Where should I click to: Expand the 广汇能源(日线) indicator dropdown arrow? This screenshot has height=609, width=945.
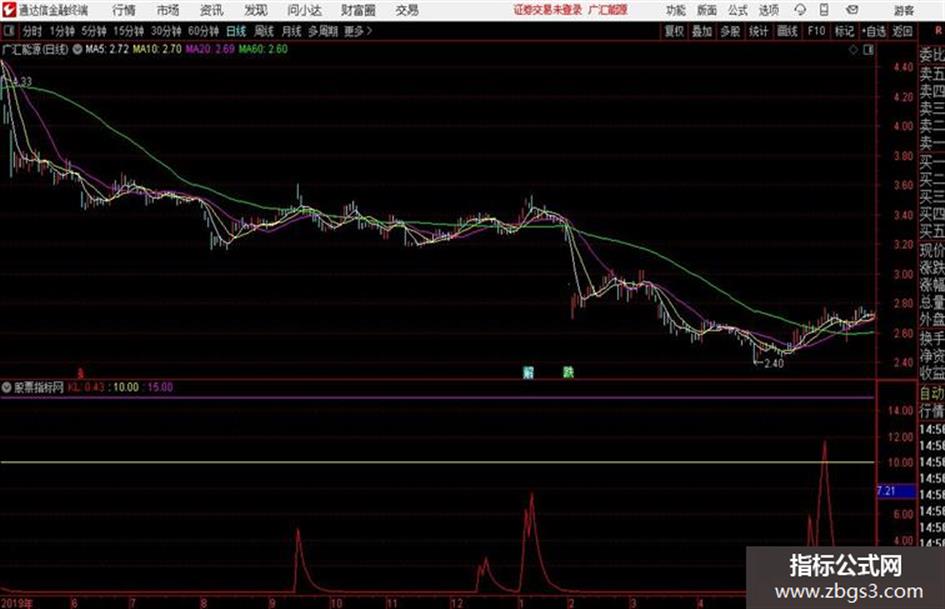pos(77,49)
